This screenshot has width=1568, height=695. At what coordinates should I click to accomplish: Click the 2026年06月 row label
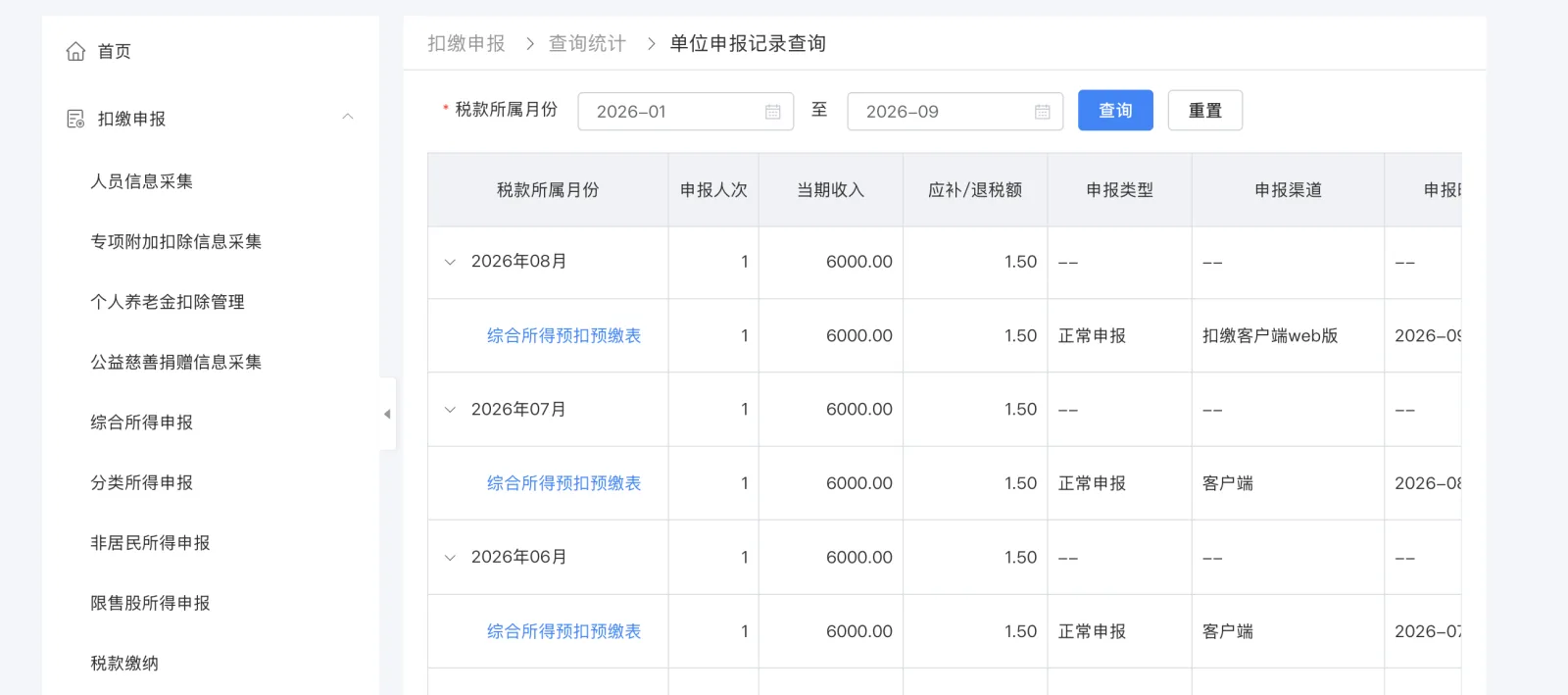click(519, 557)
